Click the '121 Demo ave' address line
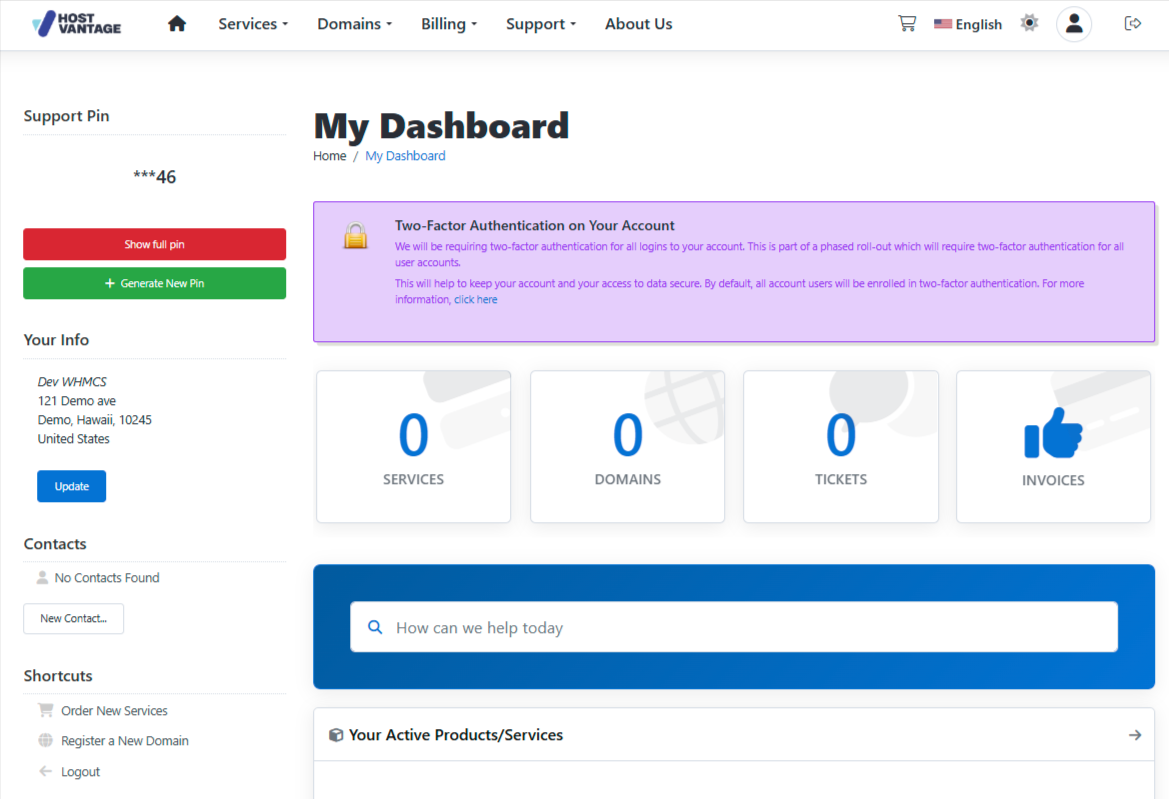Screen dimensions: 1169x799 77,400
